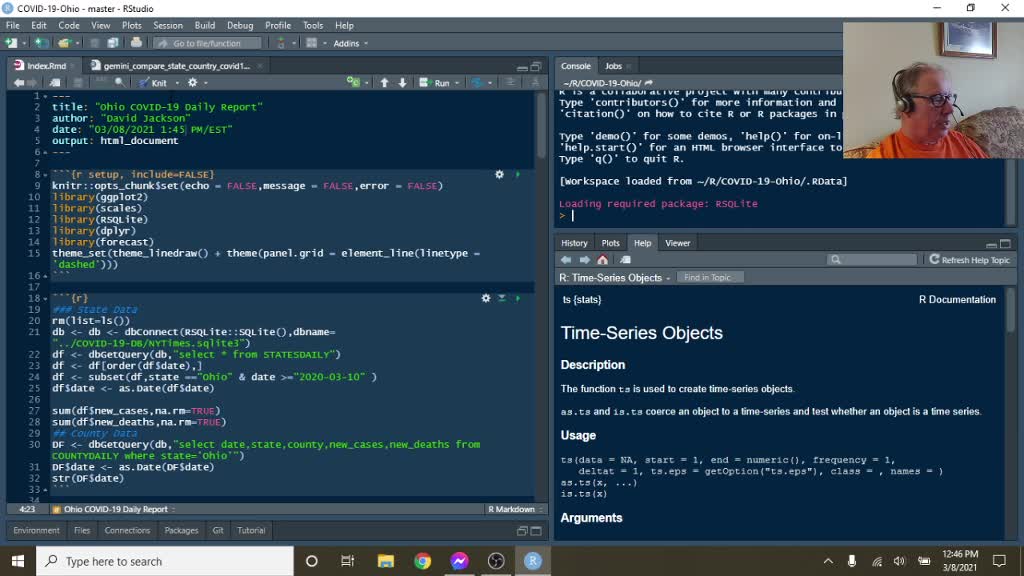Click the Find in Topic field
Viewport: 1024px width, 576px height.
click(709, 278)
